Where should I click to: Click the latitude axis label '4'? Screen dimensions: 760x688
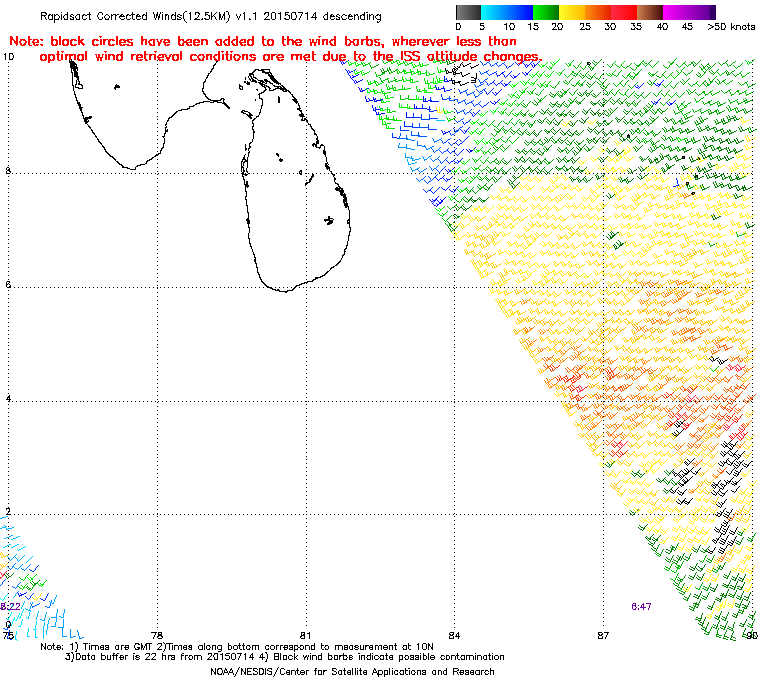(x=8, y=399)
